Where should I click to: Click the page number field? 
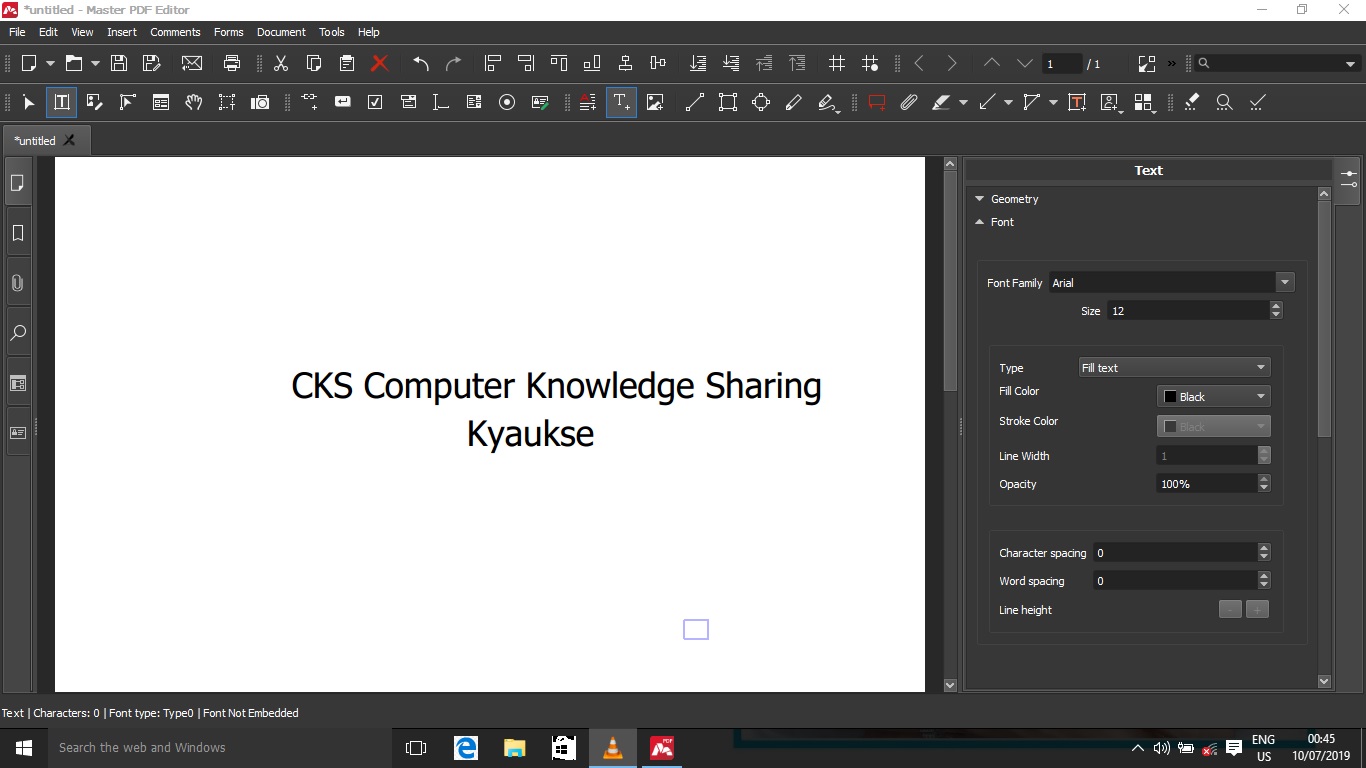[x=1061, y=64]
